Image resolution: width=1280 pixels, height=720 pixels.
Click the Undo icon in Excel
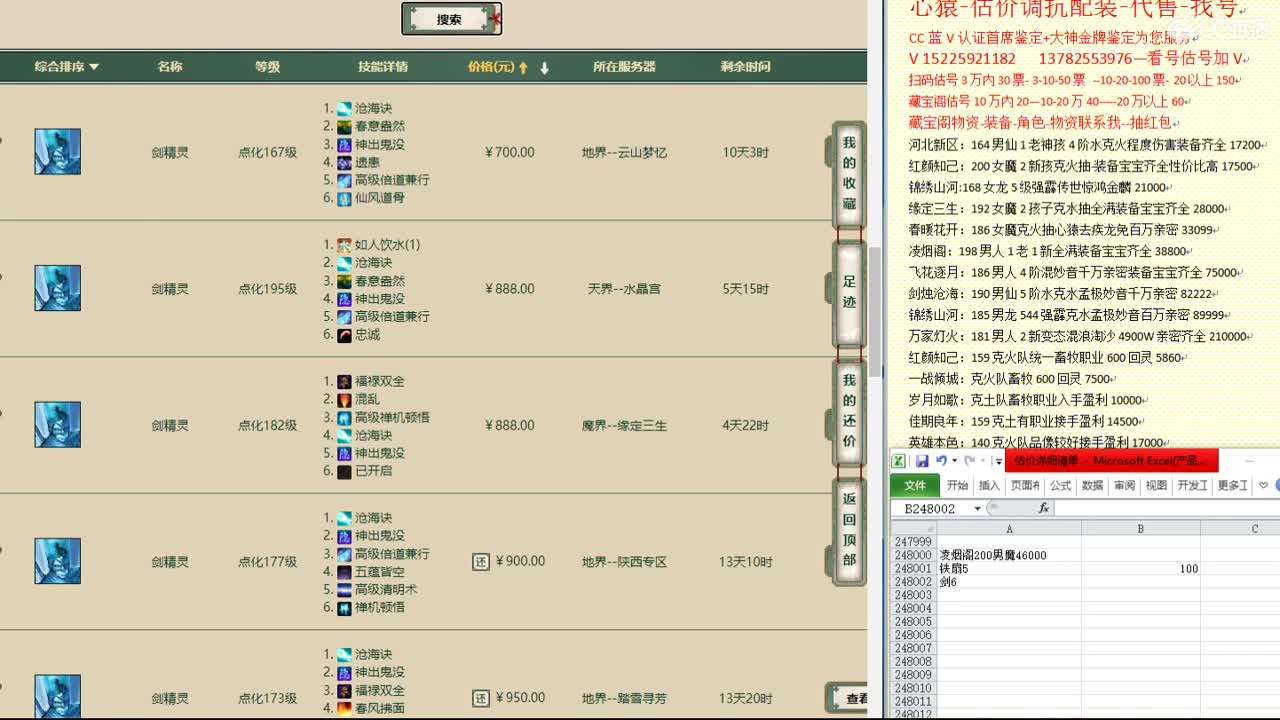[x=941, y=461]
